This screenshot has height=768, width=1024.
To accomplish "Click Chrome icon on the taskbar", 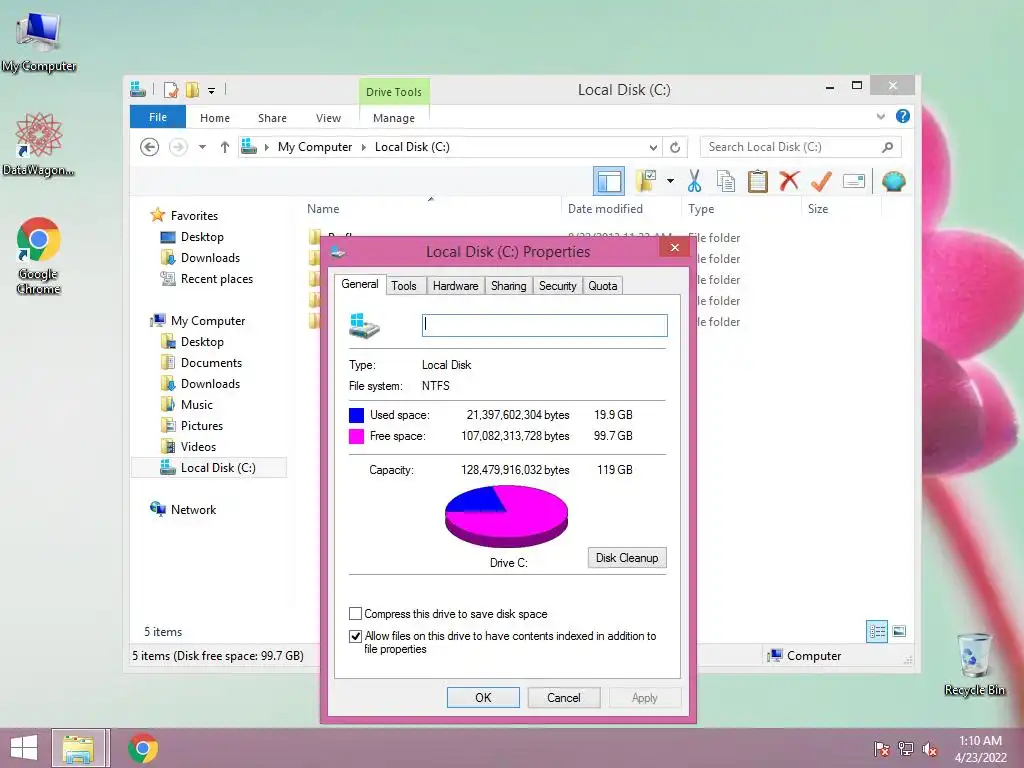I will pyautogui.click(x=143, y=748).
